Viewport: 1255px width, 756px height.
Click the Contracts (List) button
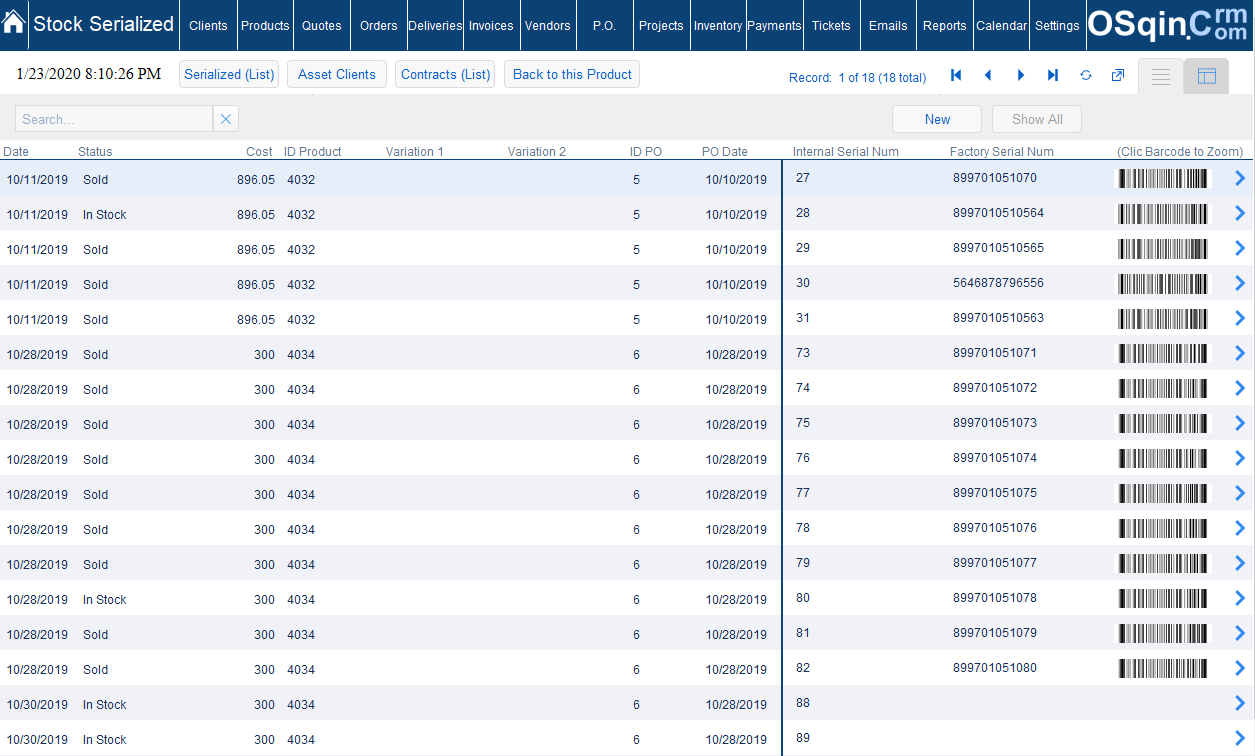(445, 74)
